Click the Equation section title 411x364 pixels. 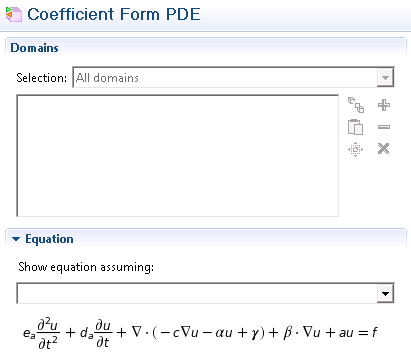tap(49, 239)
